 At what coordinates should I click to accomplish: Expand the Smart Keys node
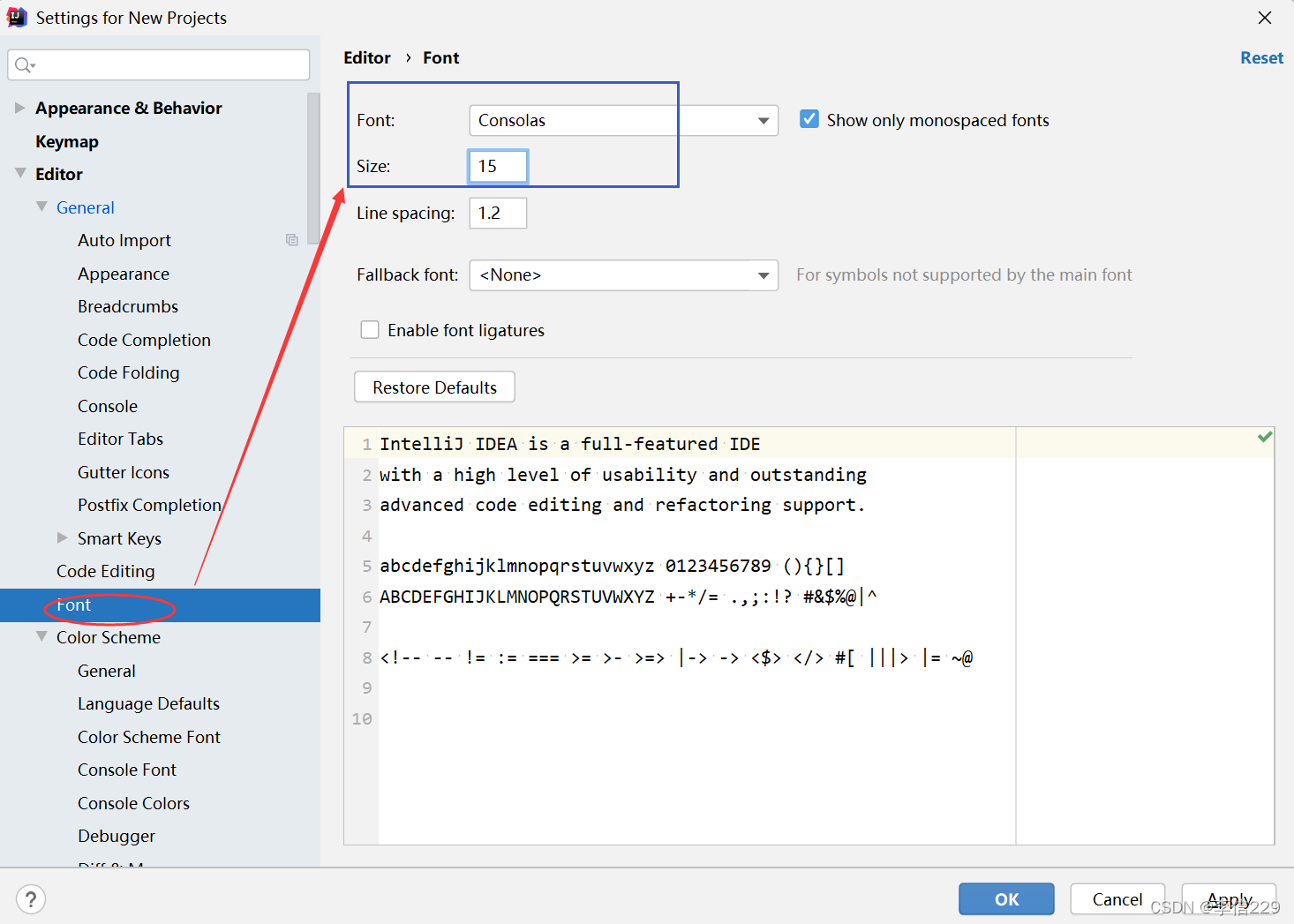coord(62,537)
